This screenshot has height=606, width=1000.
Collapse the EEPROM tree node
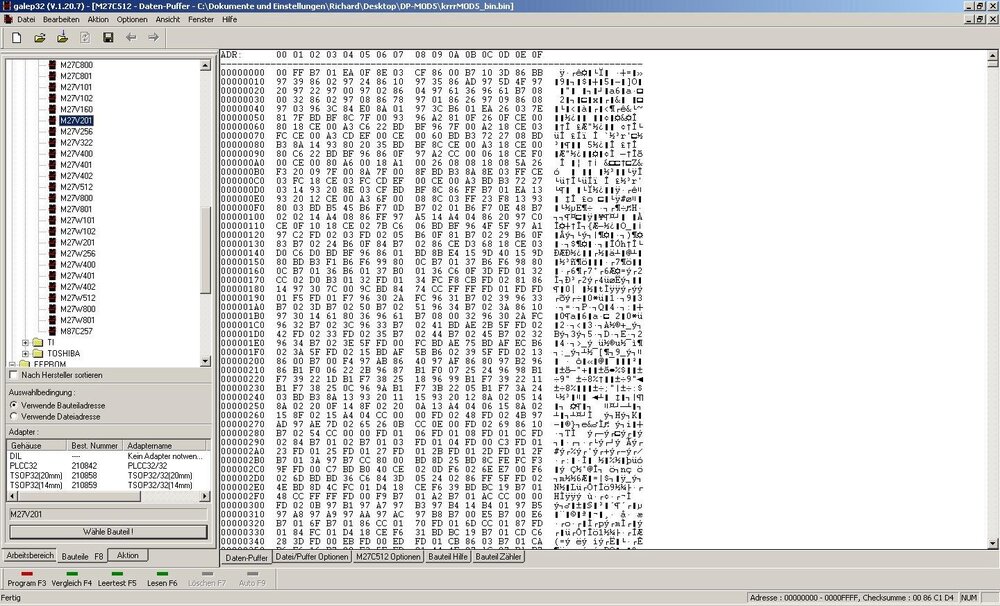(13, 364)
